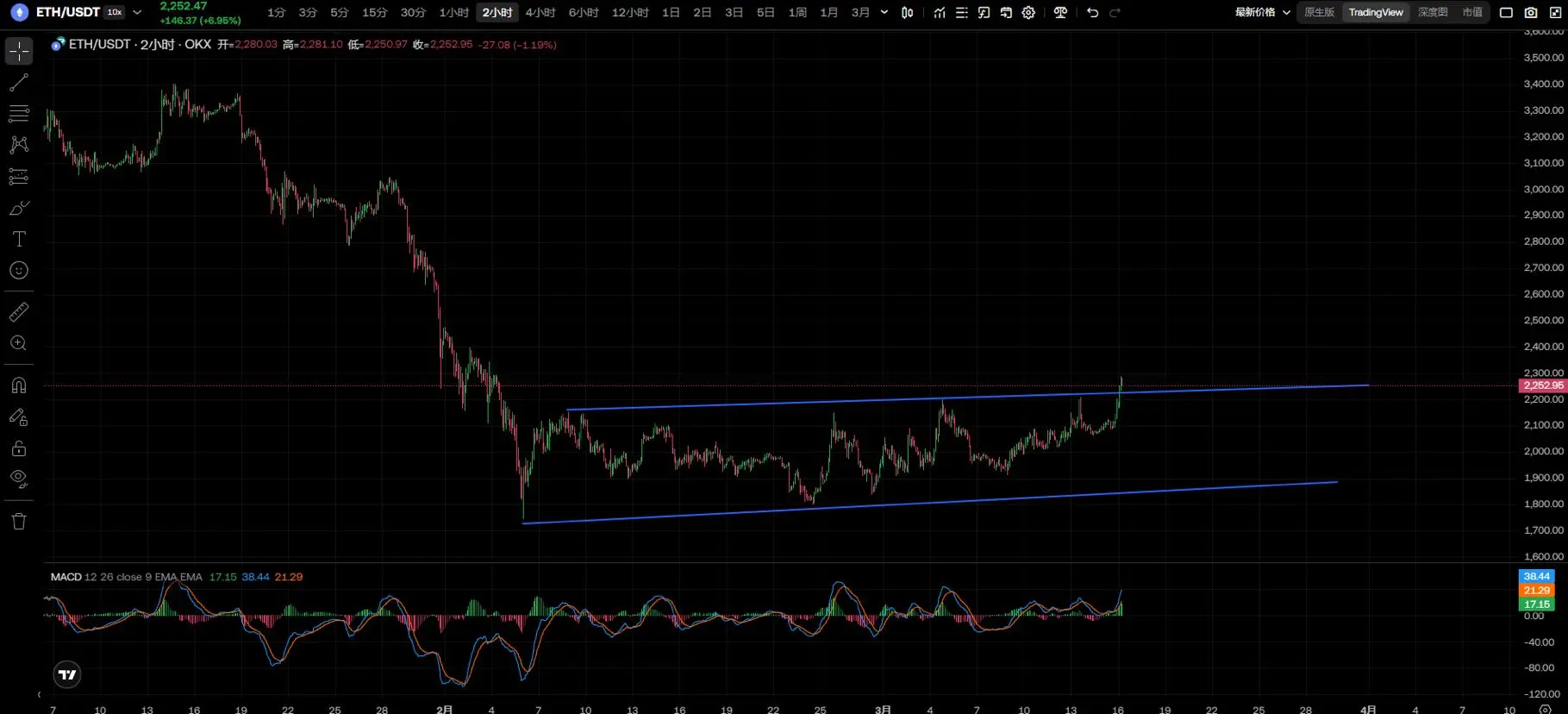Viewport: 1568px width, 714px height.
Task: Open time axis settings gear at bottom right
Action: click(x=1545, y=710)
